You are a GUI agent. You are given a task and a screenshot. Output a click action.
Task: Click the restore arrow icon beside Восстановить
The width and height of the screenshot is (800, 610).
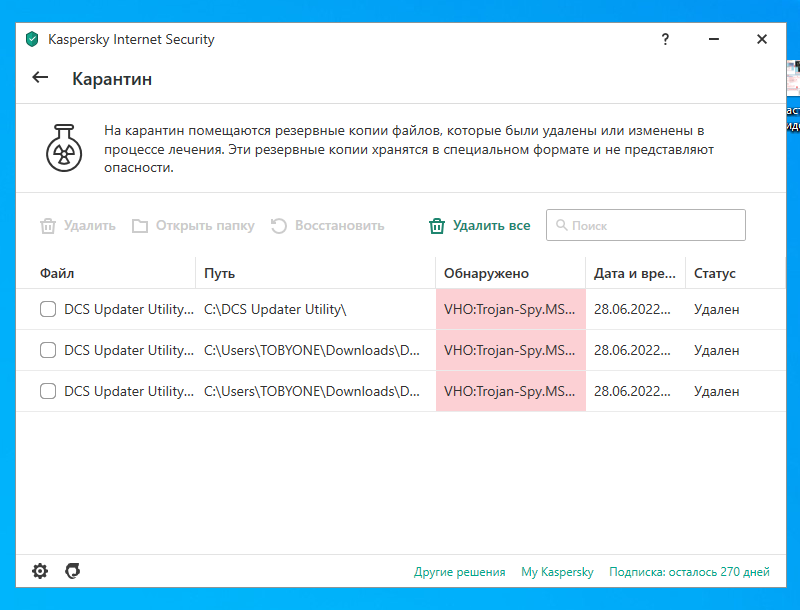click(x=279, y=225)
